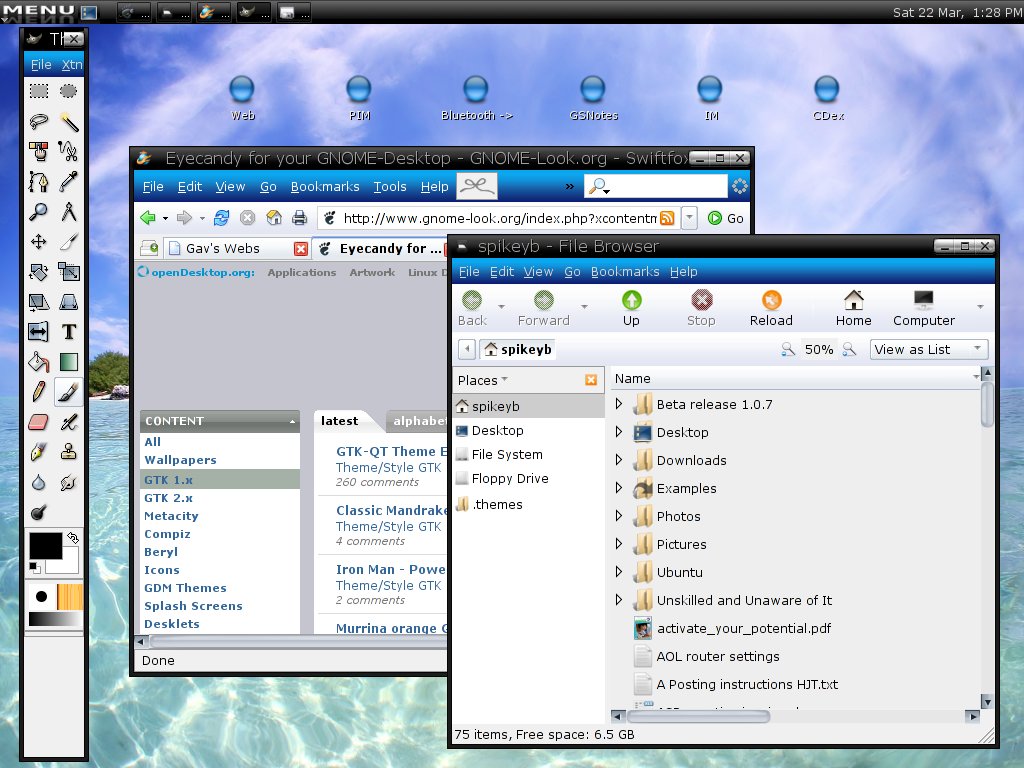
Task: Open the Wallpapers category link
Action: [180, 460]
